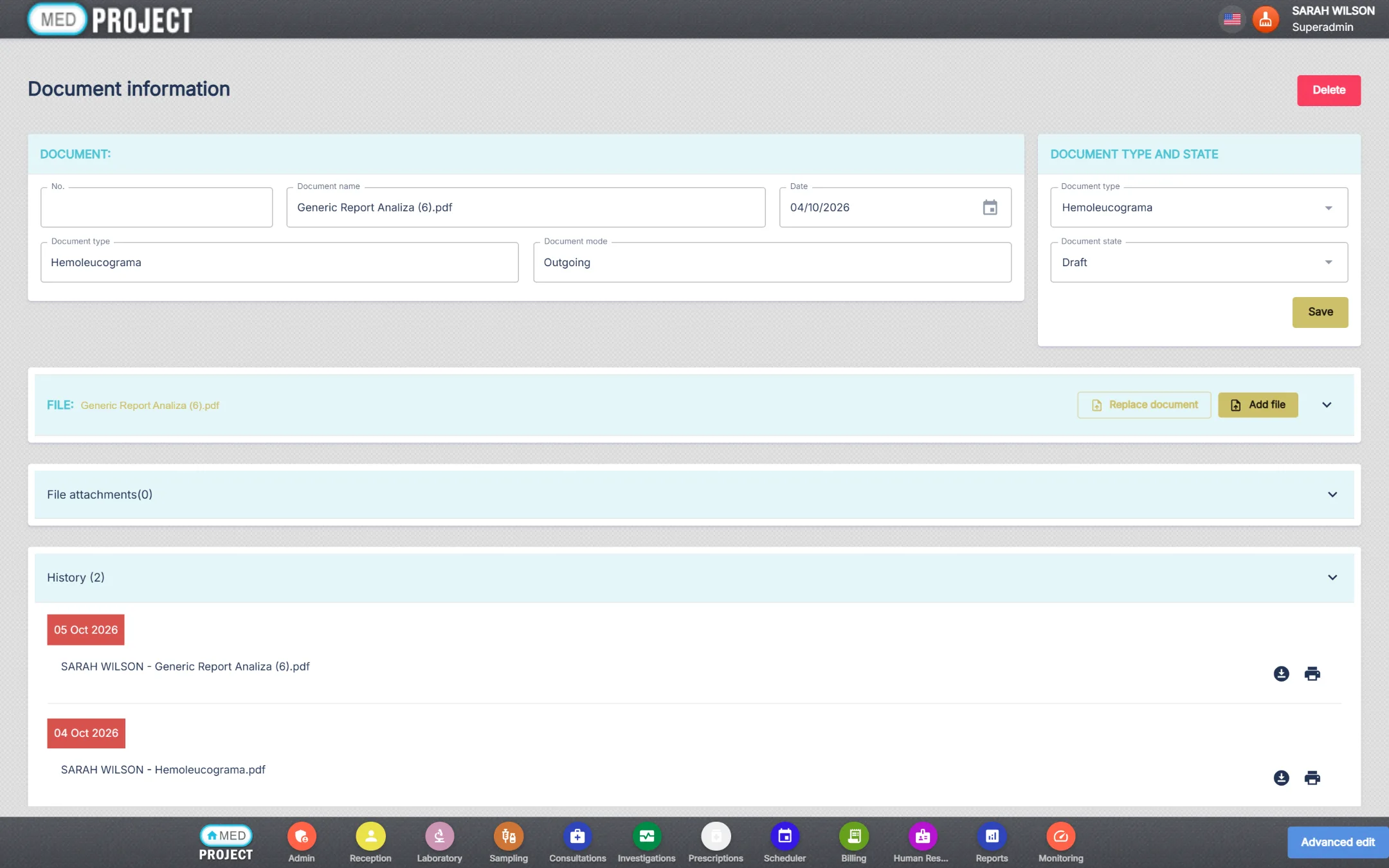Open the Reception module icon
This screenshot has height=868, width=1389.
coord(370,836)
